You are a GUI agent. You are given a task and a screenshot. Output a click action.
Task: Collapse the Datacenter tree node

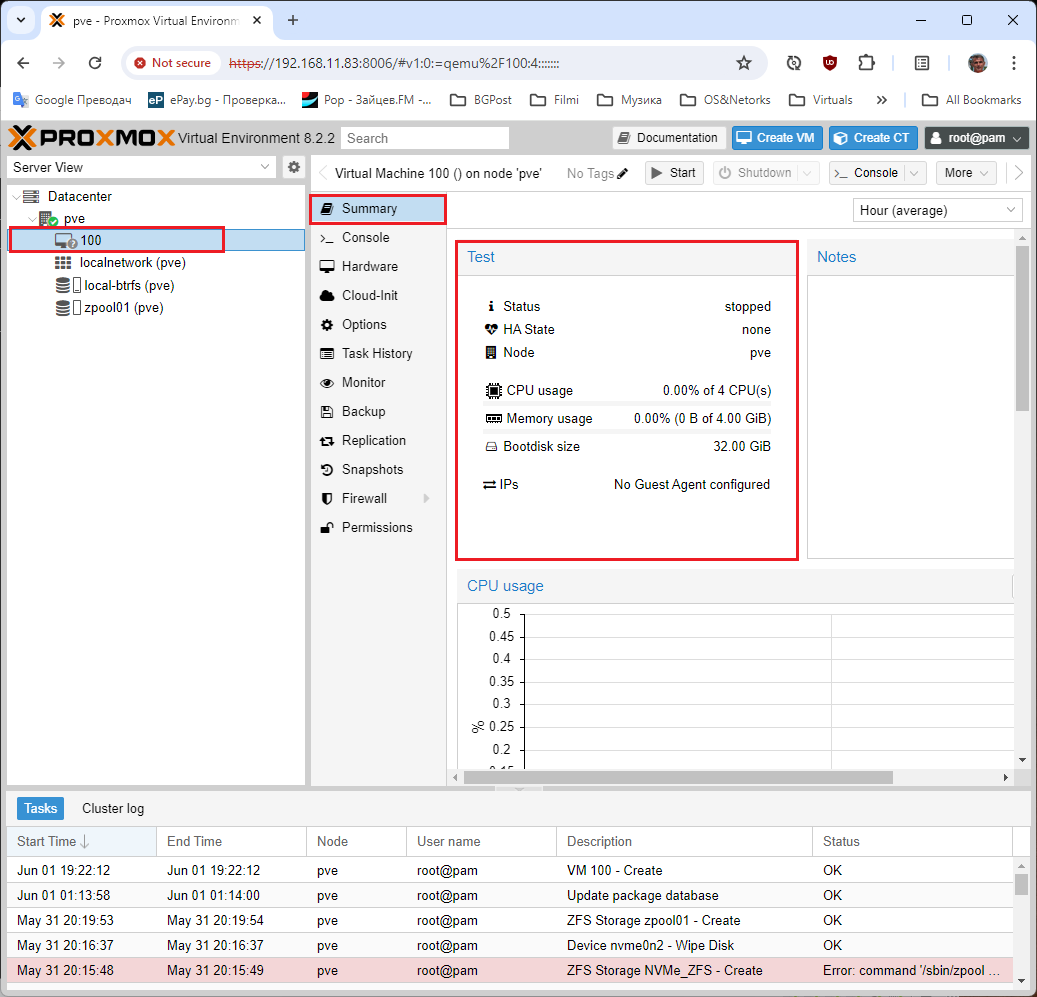(16, 197)
